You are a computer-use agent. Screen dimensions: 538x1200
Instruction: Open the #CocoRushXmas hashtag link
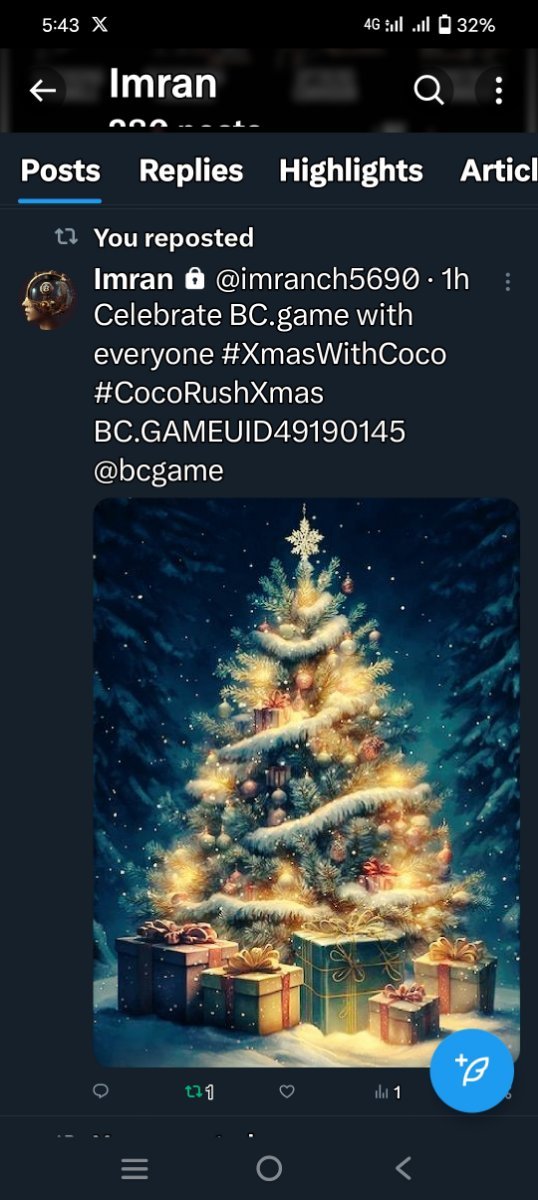[x=209, y=392]
